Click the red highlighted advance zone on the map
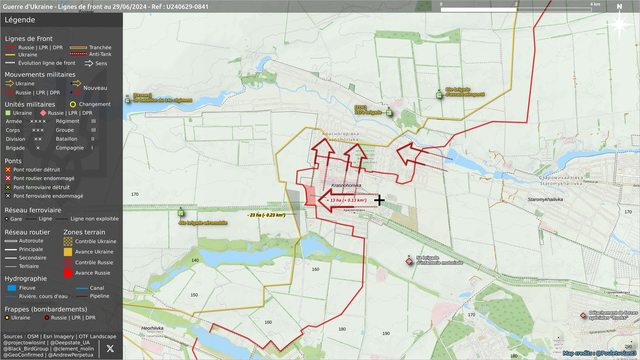This screenshot has width=640, height=360. pyautogui.click(x=310, y=196)
